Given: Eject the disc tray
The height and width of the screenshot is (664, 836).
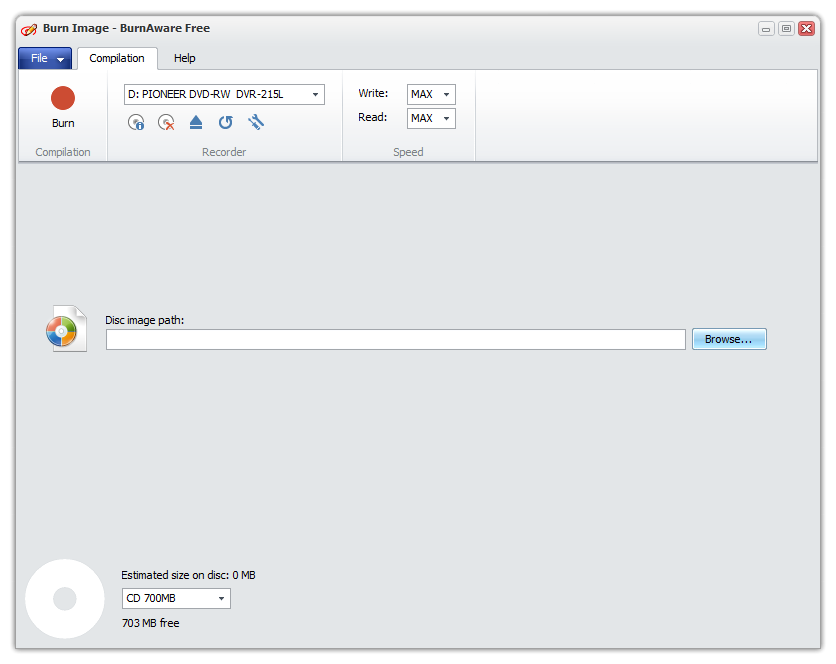Looking at the screenshot, I should 196,123.
